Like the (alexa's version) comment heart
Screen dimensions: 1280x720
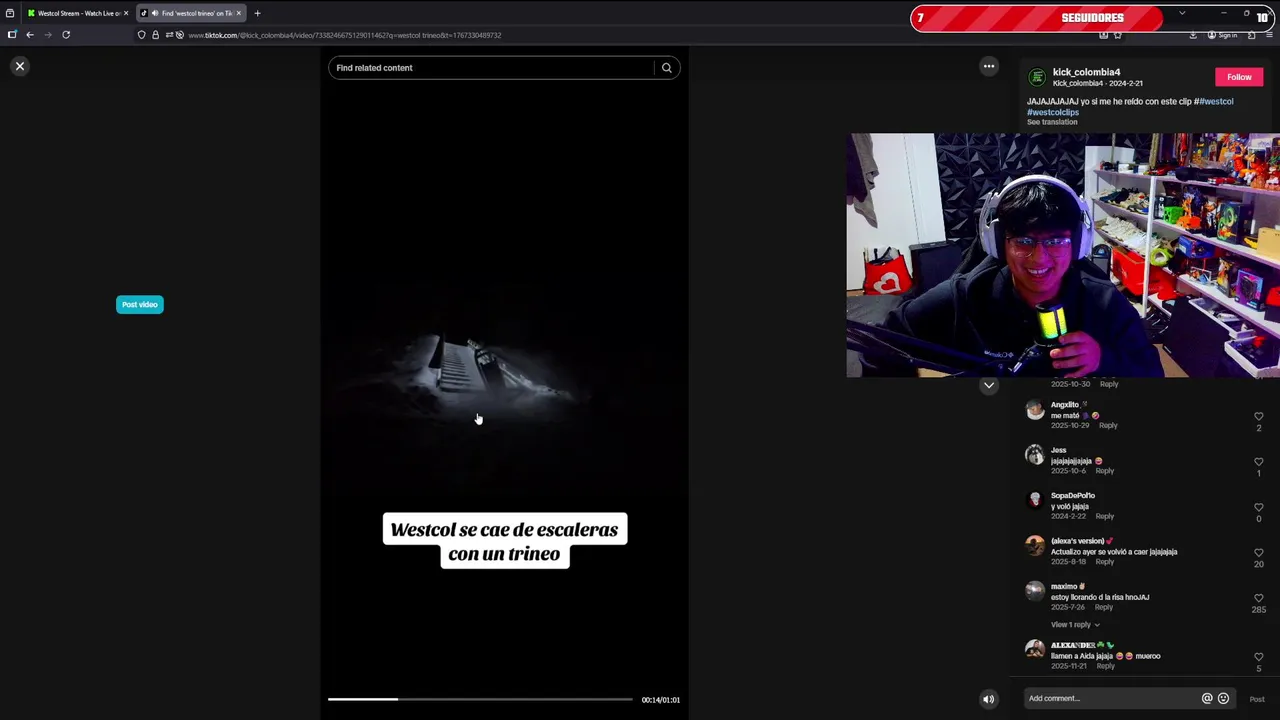pyautogui.click(x=1259, y=552)
